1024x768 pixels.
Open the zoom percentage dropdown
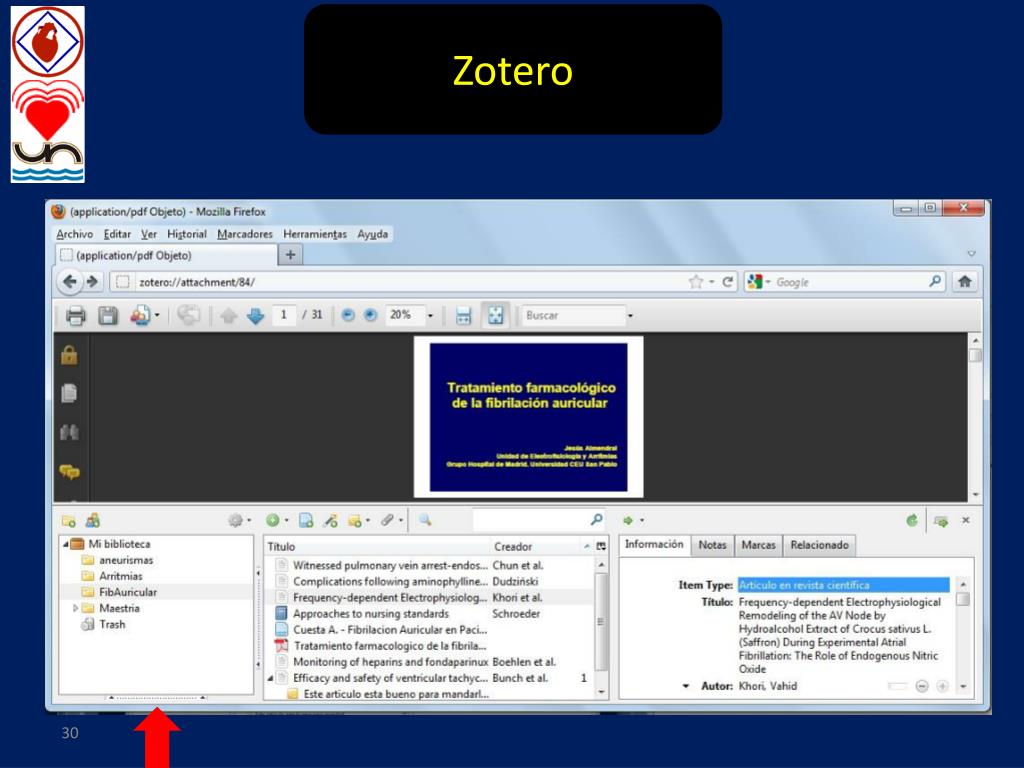pos(430,316)
